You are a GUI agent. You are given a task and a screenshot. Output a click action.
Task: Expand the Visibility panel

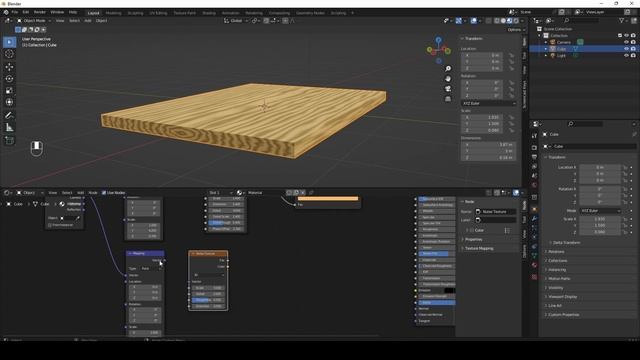pyautogui.click(x=556, y=288)
